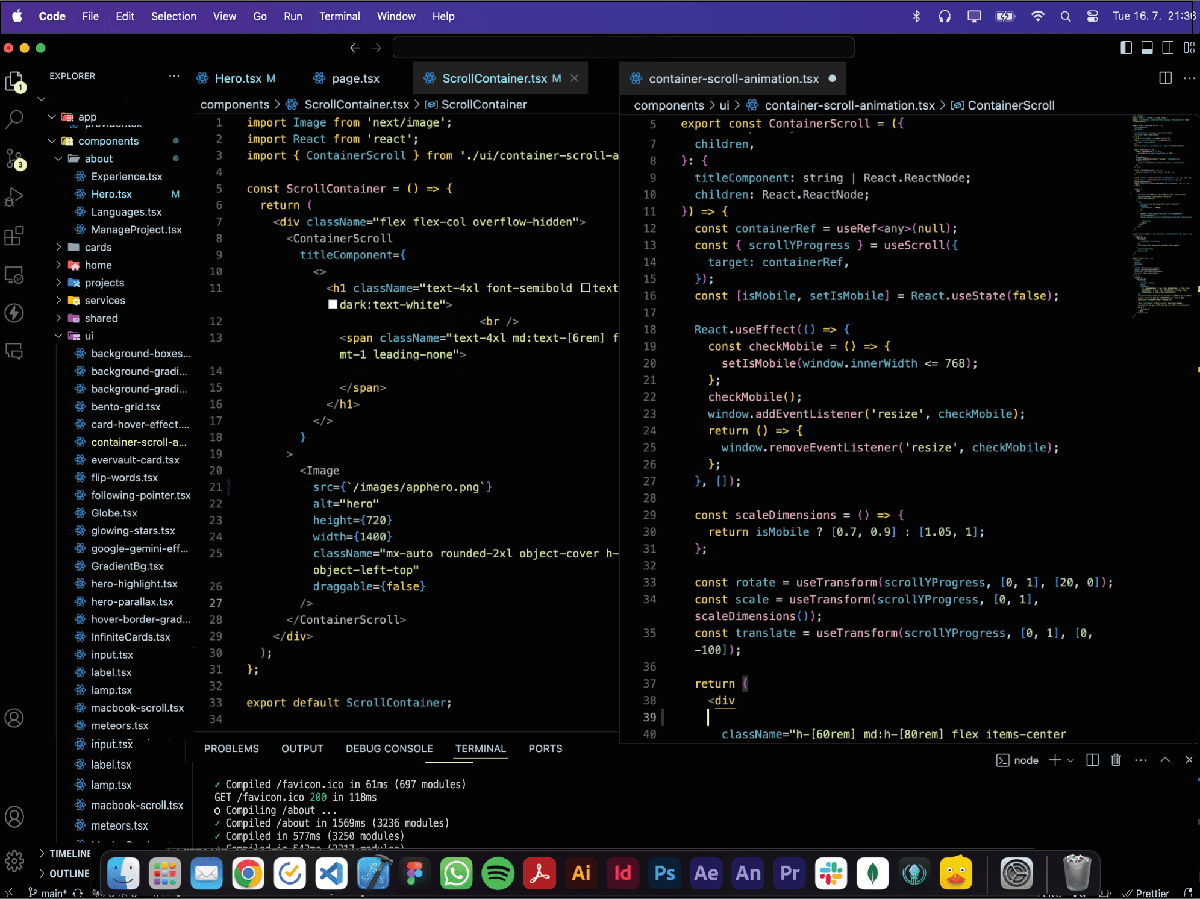Viewport: 1200px width, 899px height.
Task: Collapse the about folder
Action: pos(98,159)
